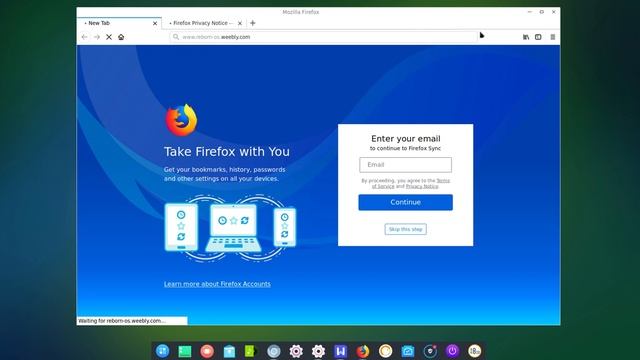Click the devices sync illustration
The width and height of the screenshot is (640, 360).
pos(230,229)
